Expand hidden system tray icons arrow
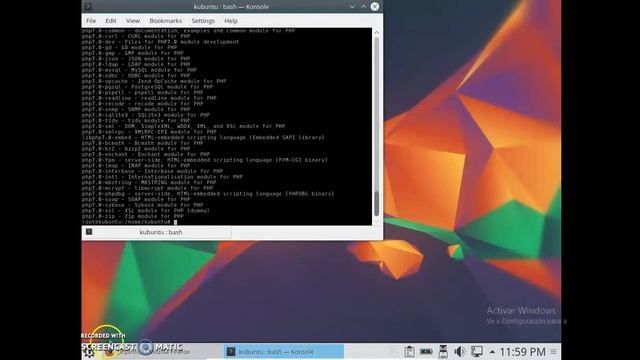Viewport: 640px width, 360px height. pos(492,352)
